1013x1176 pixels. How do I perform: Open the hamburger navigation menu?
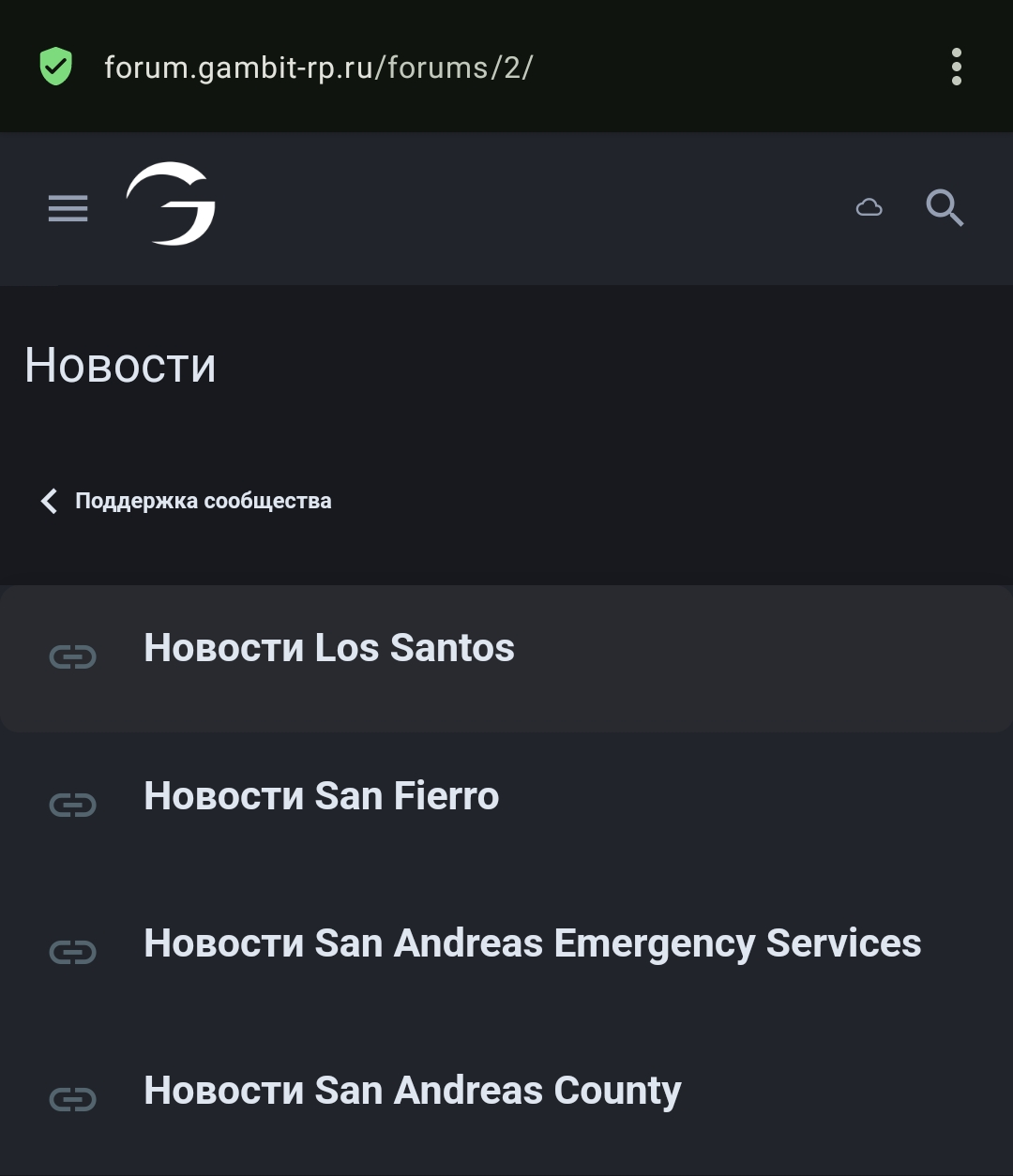click(68, 208)
